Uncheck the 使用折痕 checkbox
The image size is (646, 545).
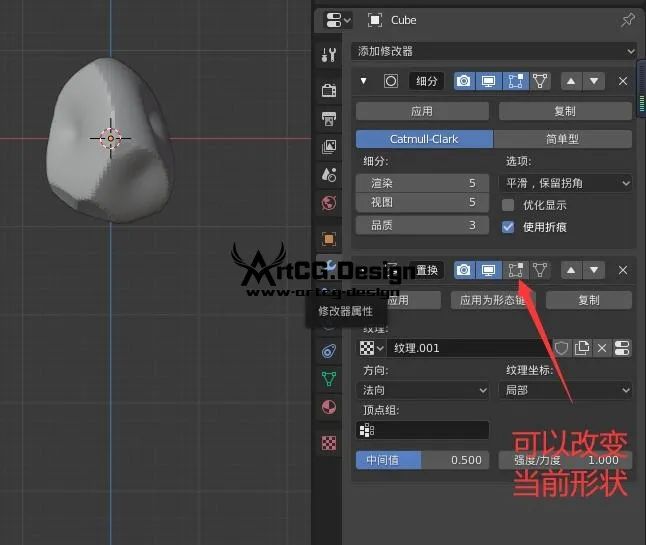tap(508, 227)
